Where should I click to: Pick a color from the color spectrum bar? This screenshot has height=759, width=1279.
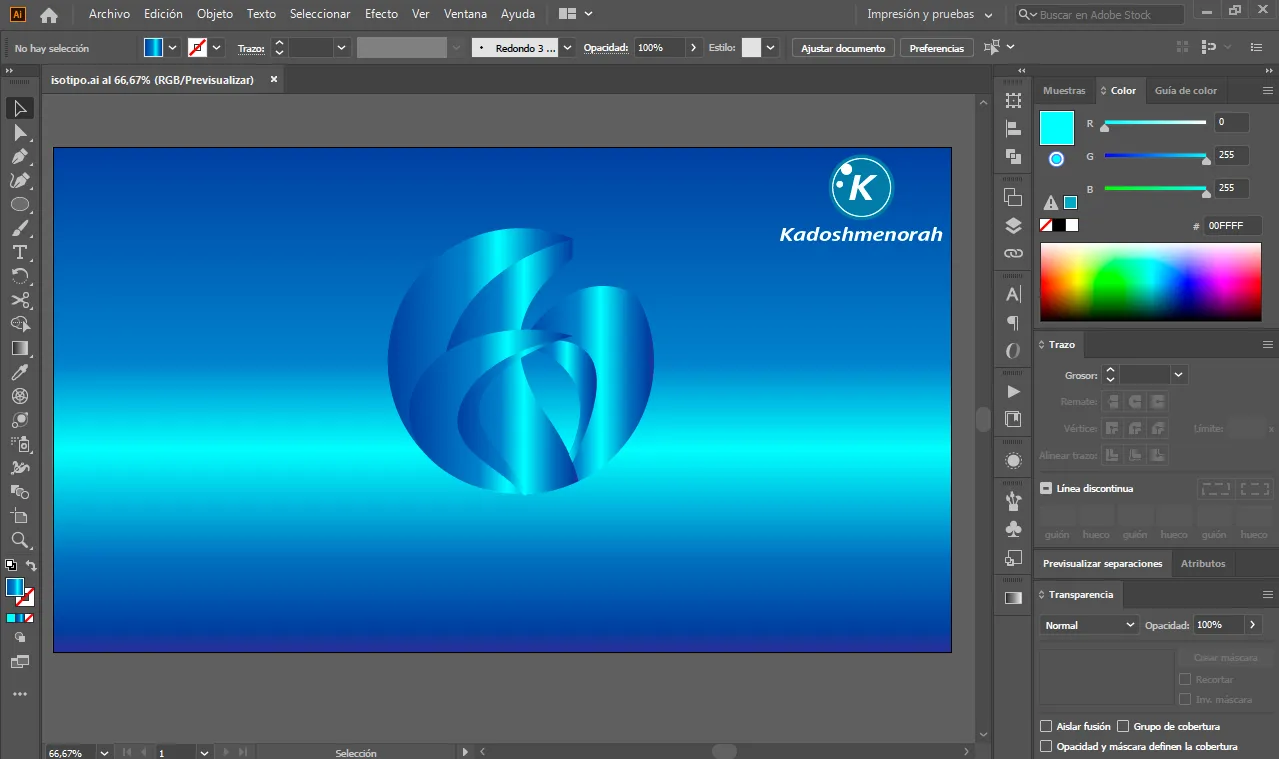coord(1150,282)
